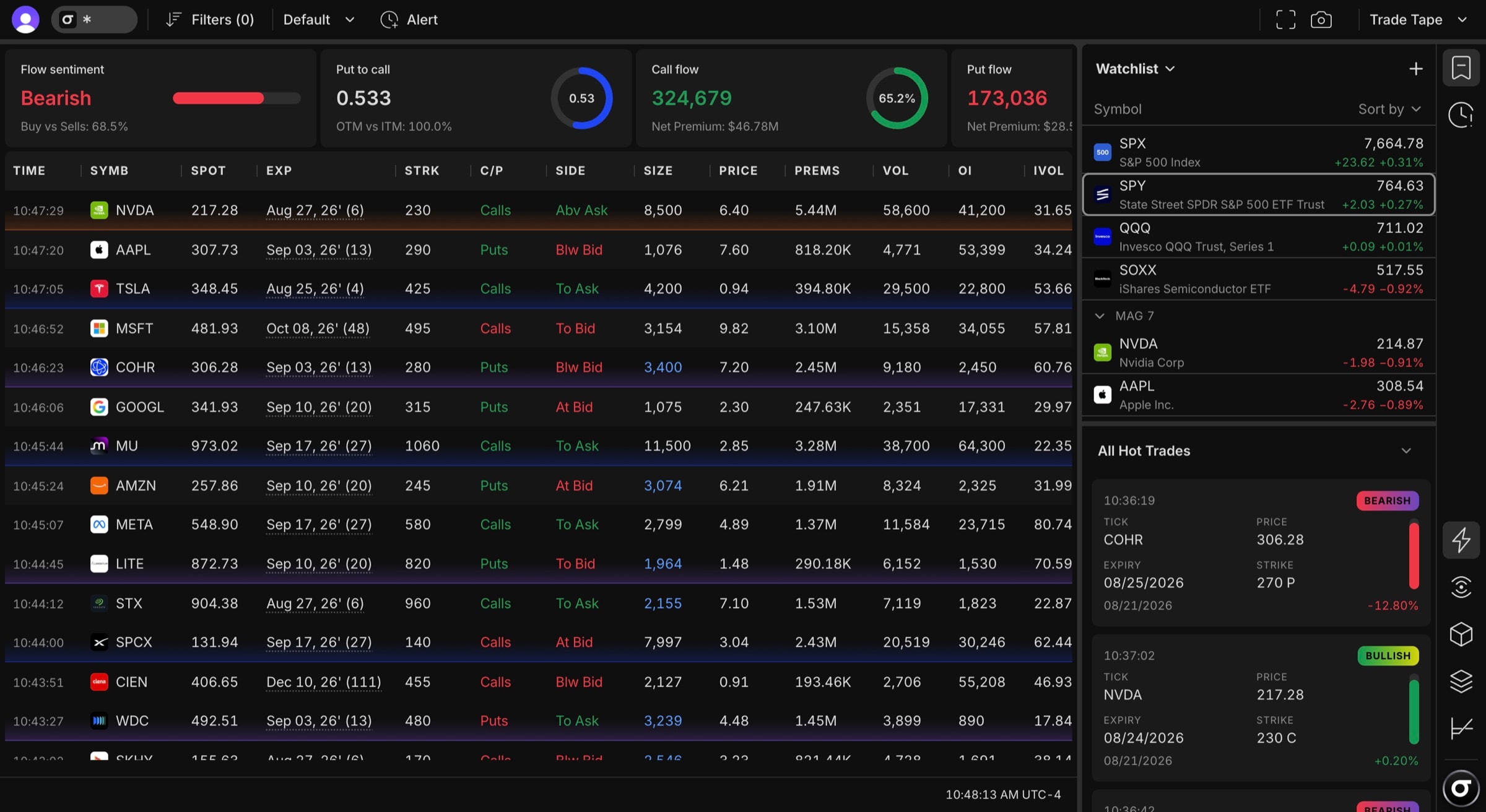
Task: Open the broadcast signal sidebar icon
Action: pyautogui.click(x=1461, y=587)
